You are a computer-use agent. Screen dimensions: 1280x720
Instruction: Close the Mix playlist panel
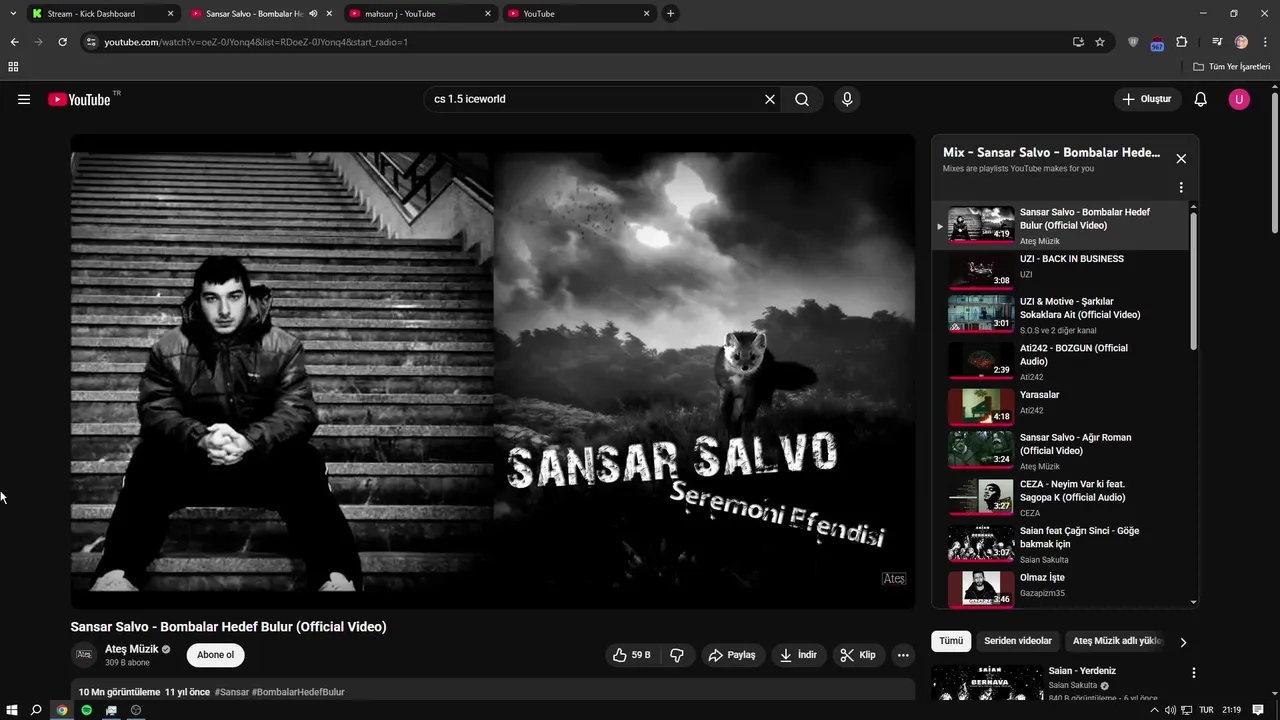click(x=1181, y=158)
